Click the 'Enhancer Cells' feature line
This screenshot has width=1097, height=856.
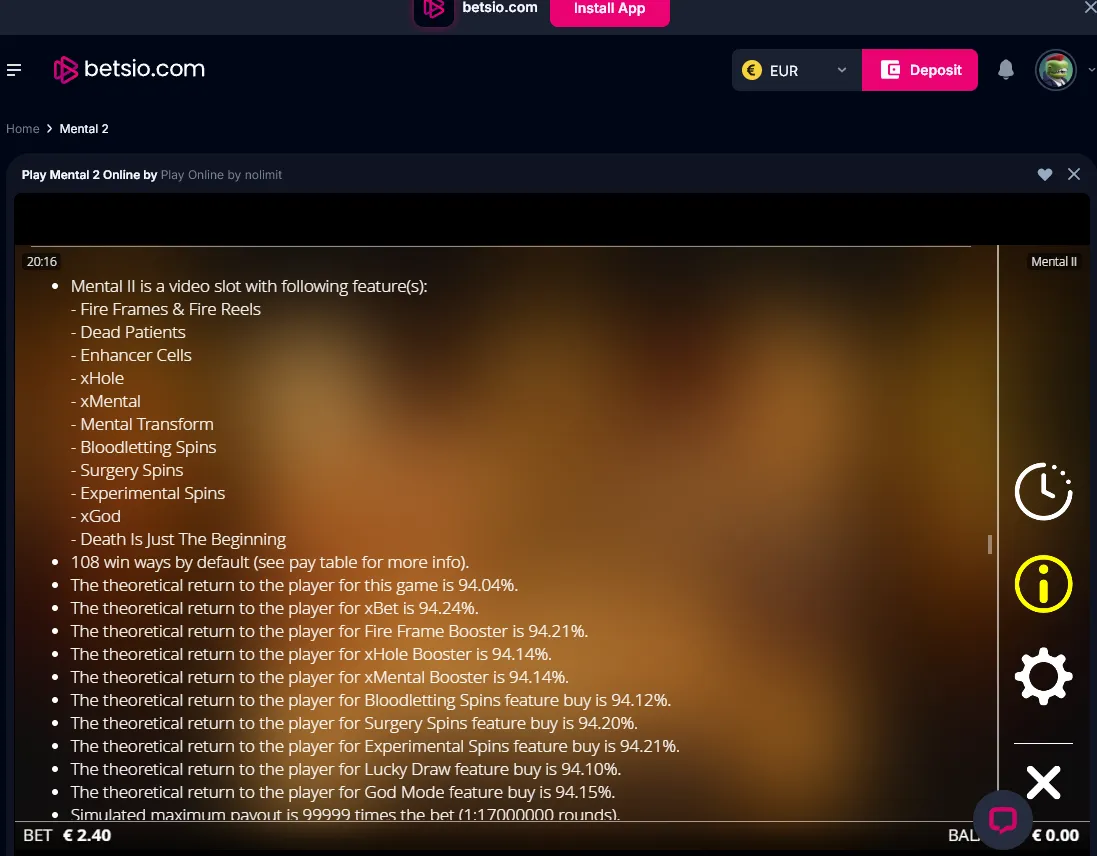click(x=131, y=355)
